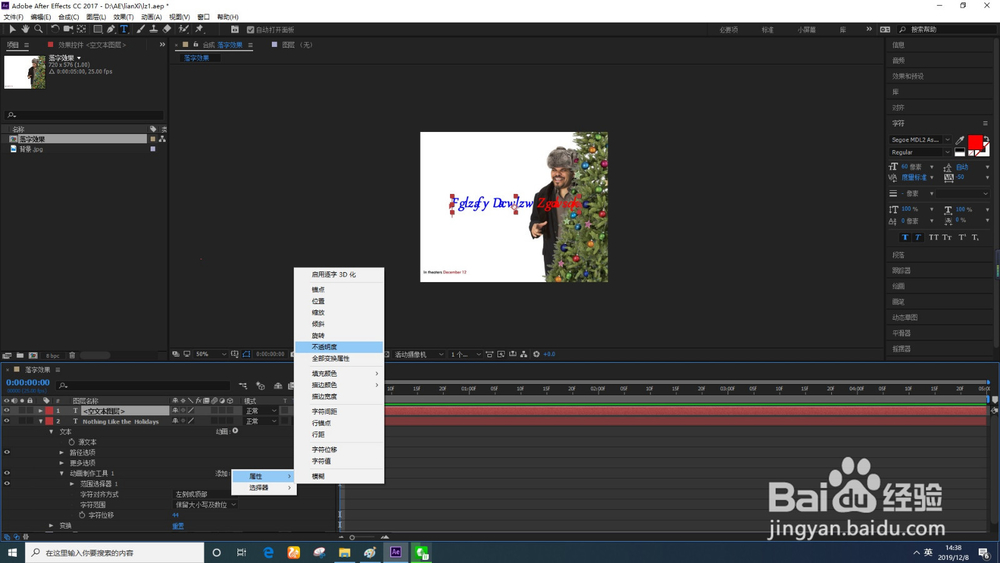Image resolution: width=1000 pixels, height=563 pixels.
Task: Open the composition mini-flowchart in timeline
Action: 243,385
